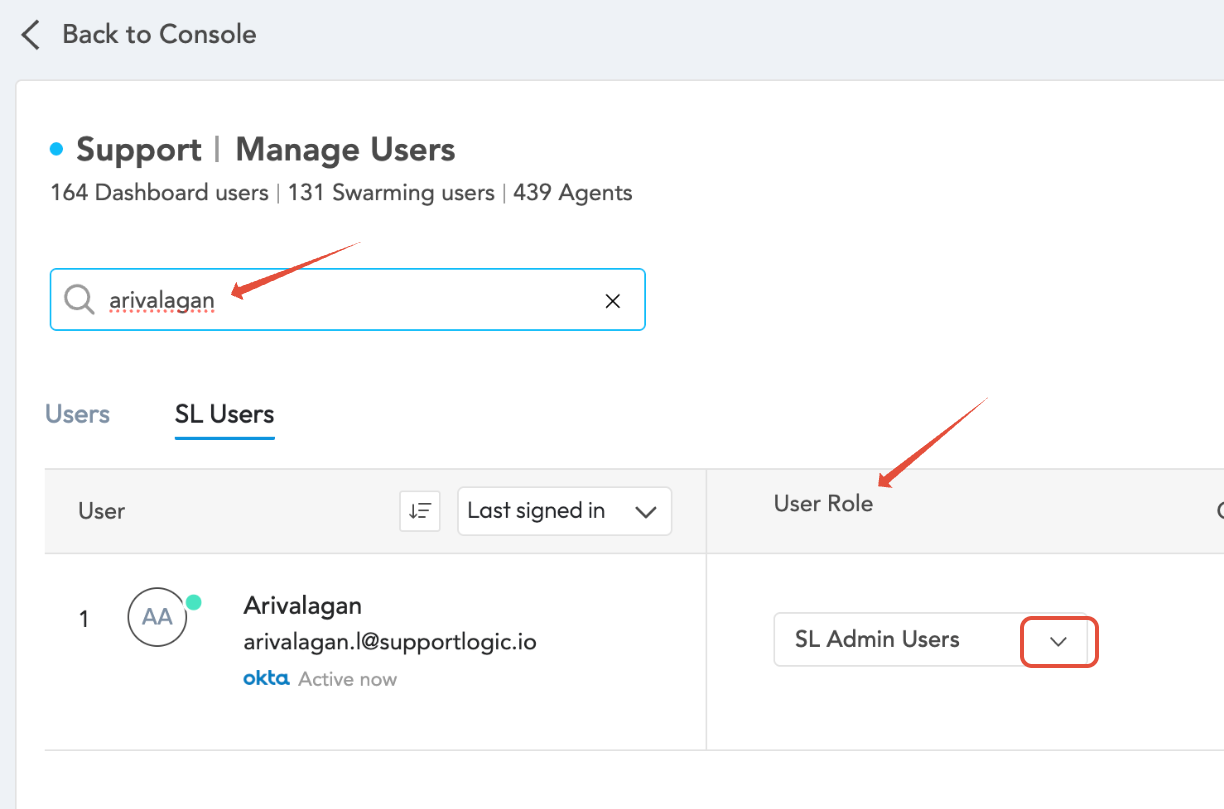This screenshot has height=809, width=1224.
Task: Click the okta logo icon
Action: [266, 679]
